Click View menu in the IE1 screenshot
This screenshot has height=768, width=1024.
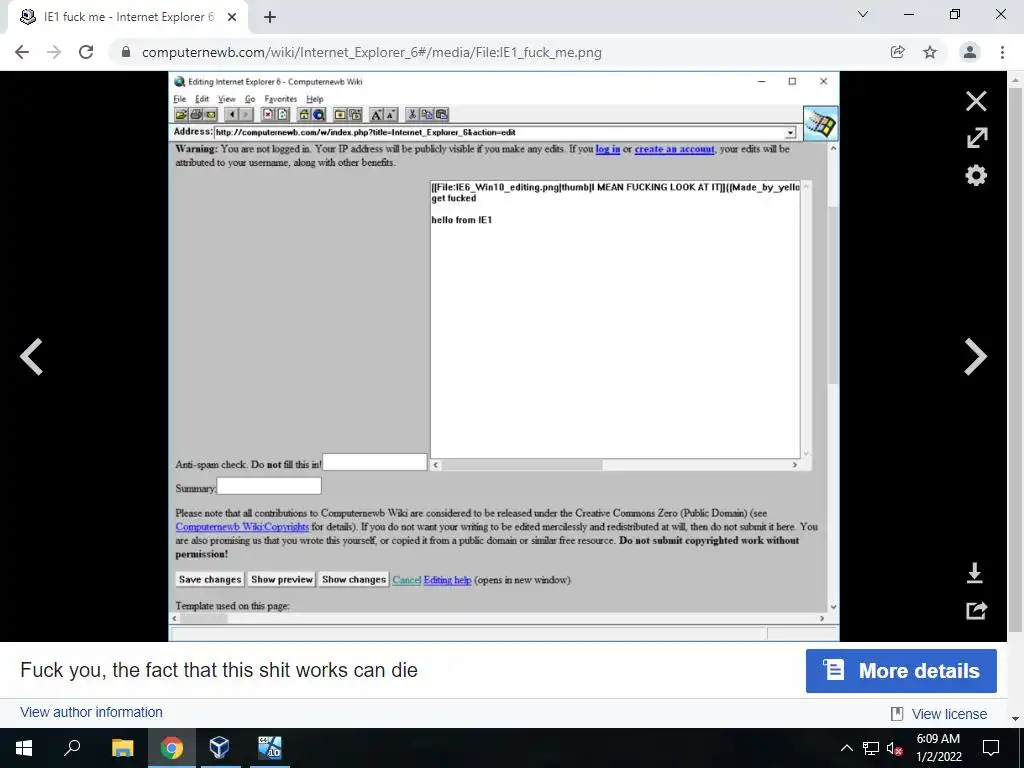(226, 99)
